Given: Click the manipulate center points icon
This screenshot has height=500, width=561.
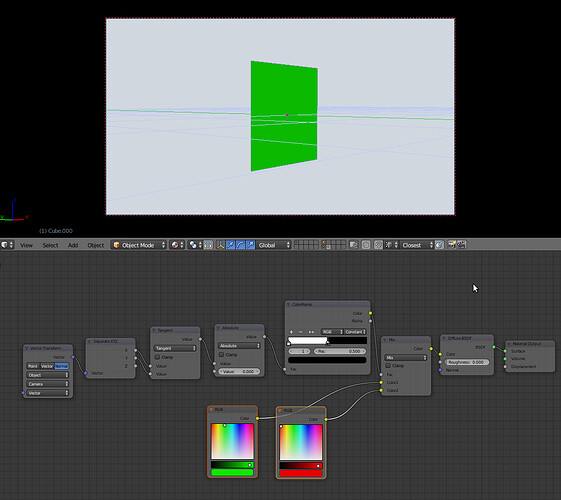Looking at the screenshot, I should coord(208,245).
